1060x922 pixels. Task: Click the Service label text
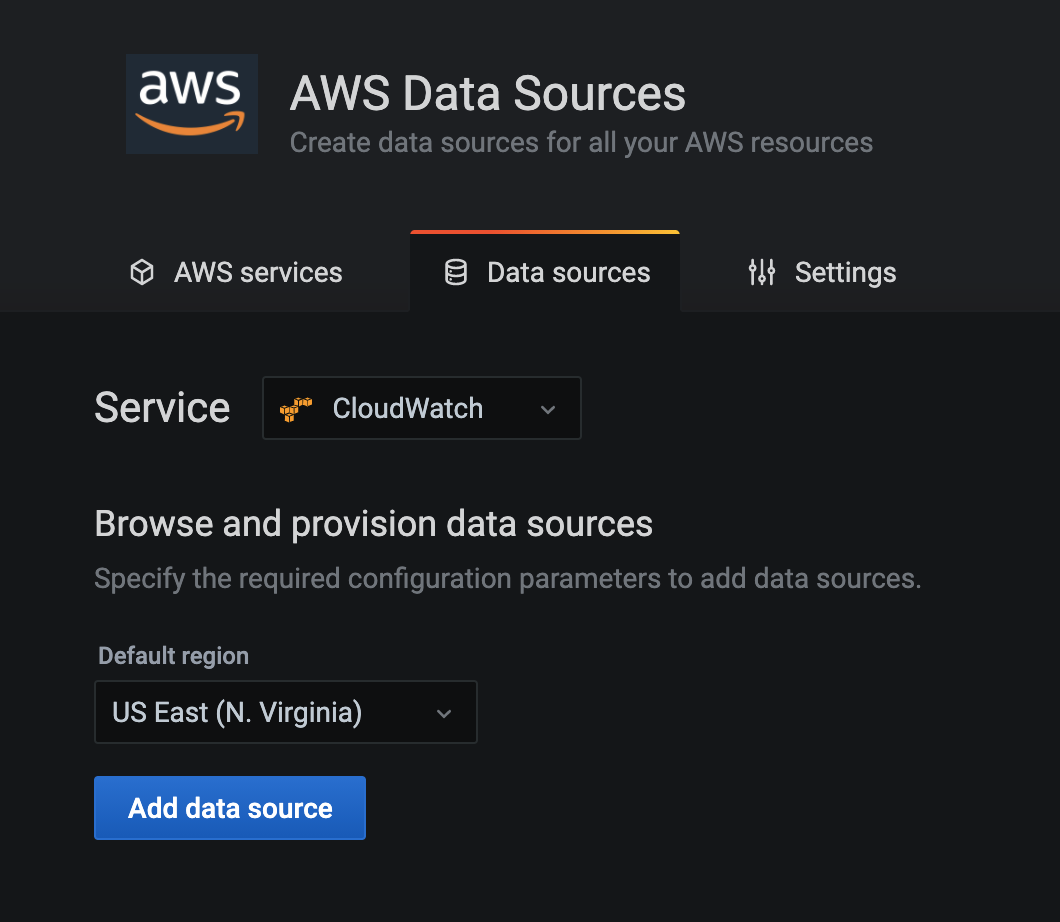(x=162, y=408)
